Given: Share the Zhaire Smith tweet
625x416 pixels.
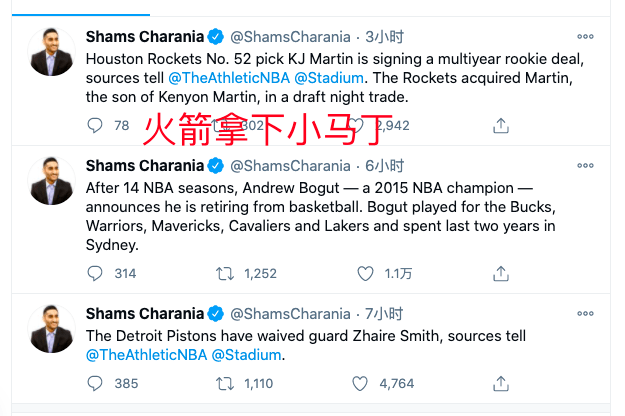Looking at the screenshot, I should (x=501, y=384).
